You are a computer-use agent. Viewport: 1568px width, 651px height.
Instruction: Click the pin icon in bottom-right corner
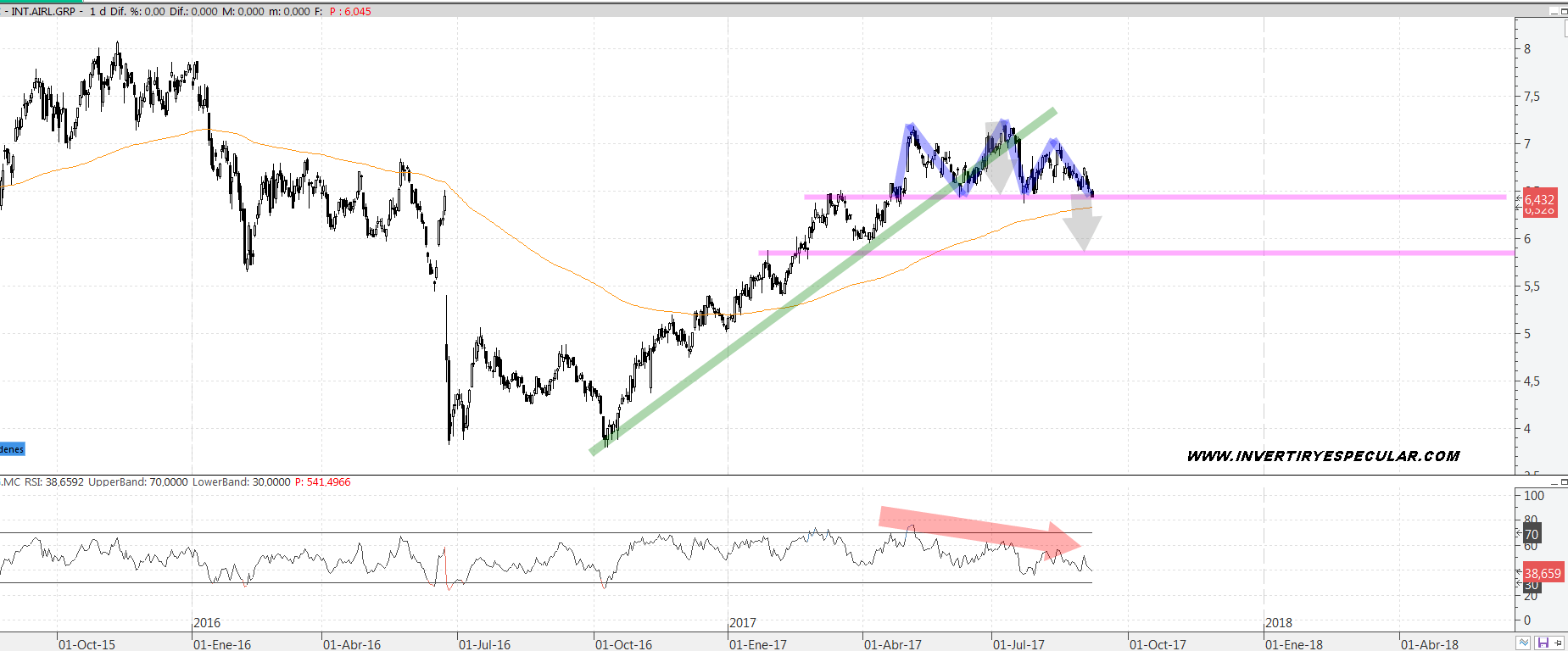(1559, 643)
